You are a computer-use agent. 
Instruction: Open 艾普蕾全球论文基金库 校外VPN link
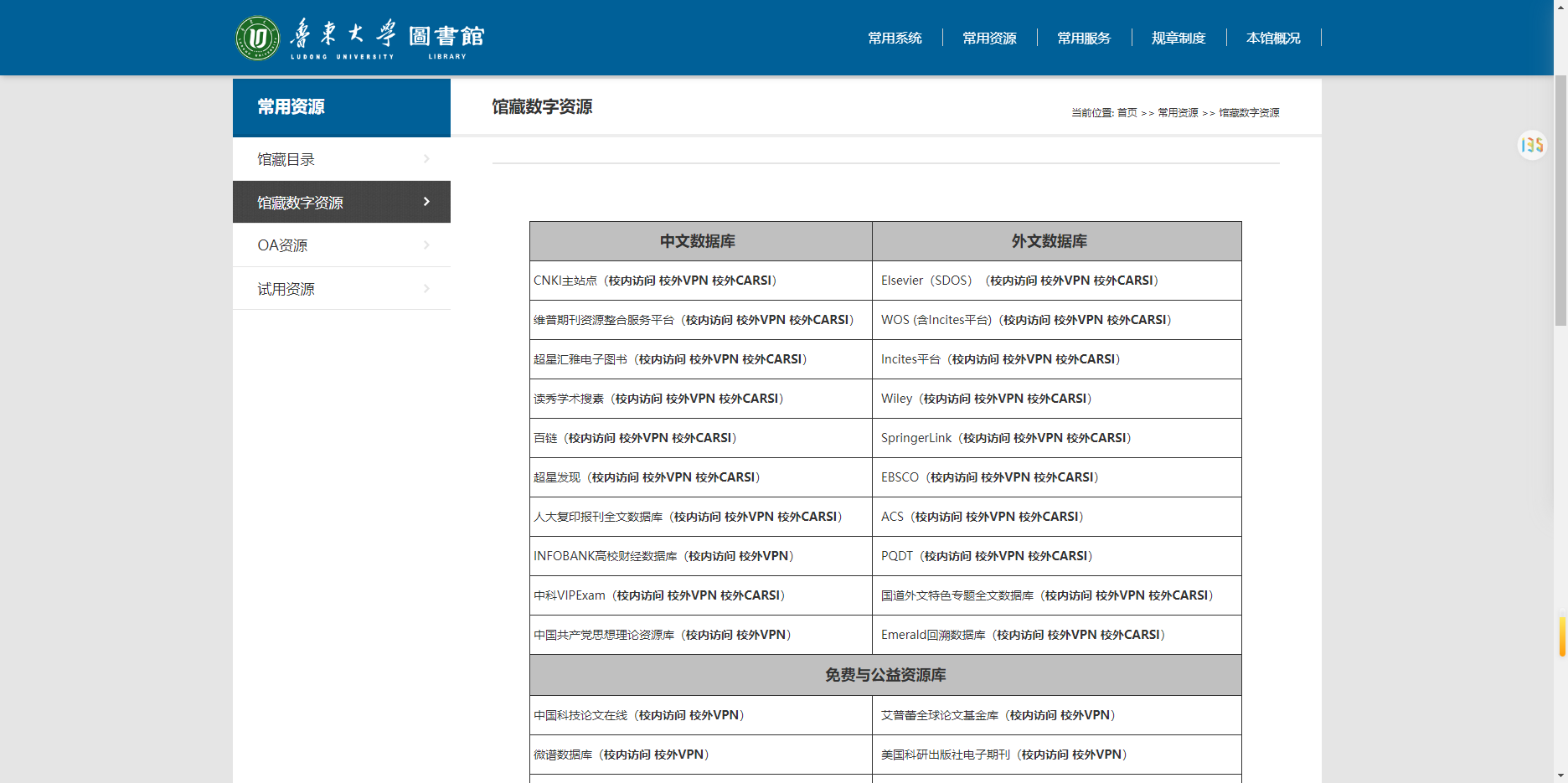(x=1086, y=715)
